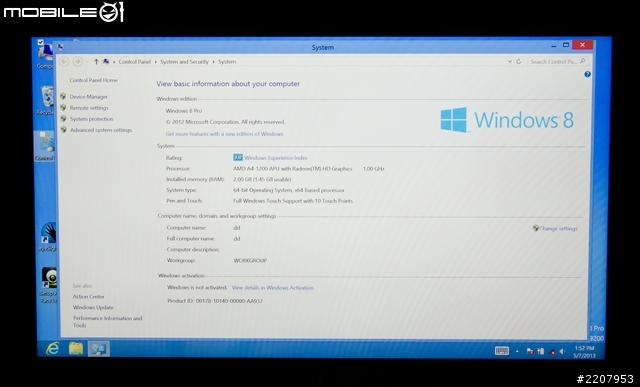Open Action Center under See also
Image resolution: width=640 pixels, height=387 pixels.
[x=89, y=296]
